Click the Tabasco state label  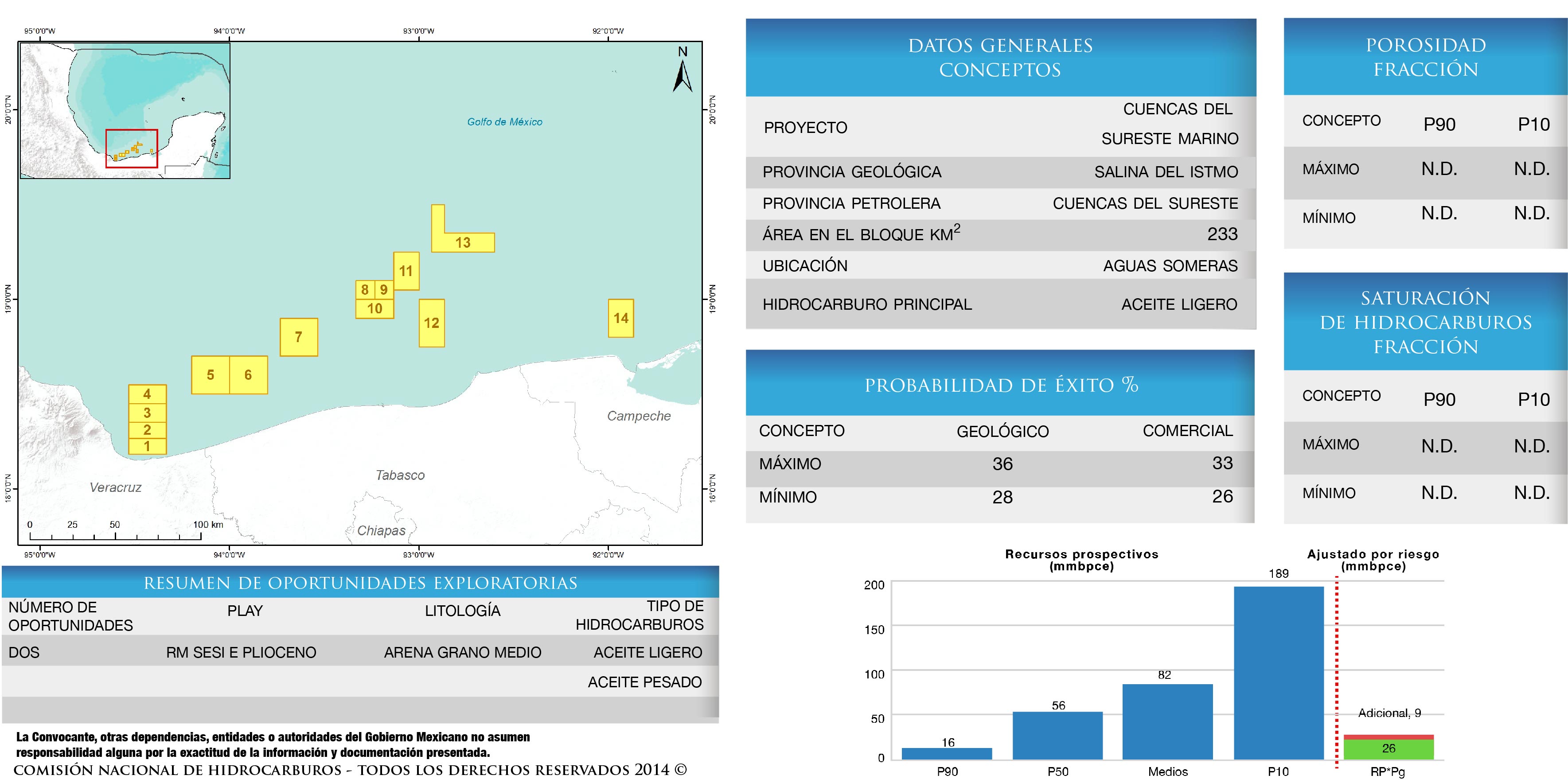coord(400,475)
